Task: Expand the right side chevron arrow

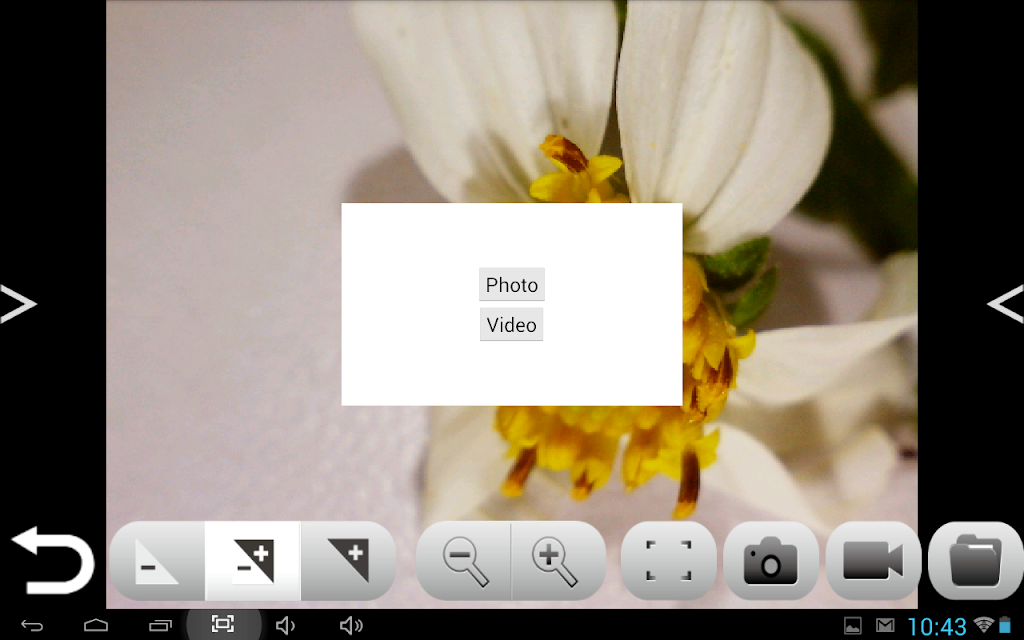Action: click(1005, 304)
